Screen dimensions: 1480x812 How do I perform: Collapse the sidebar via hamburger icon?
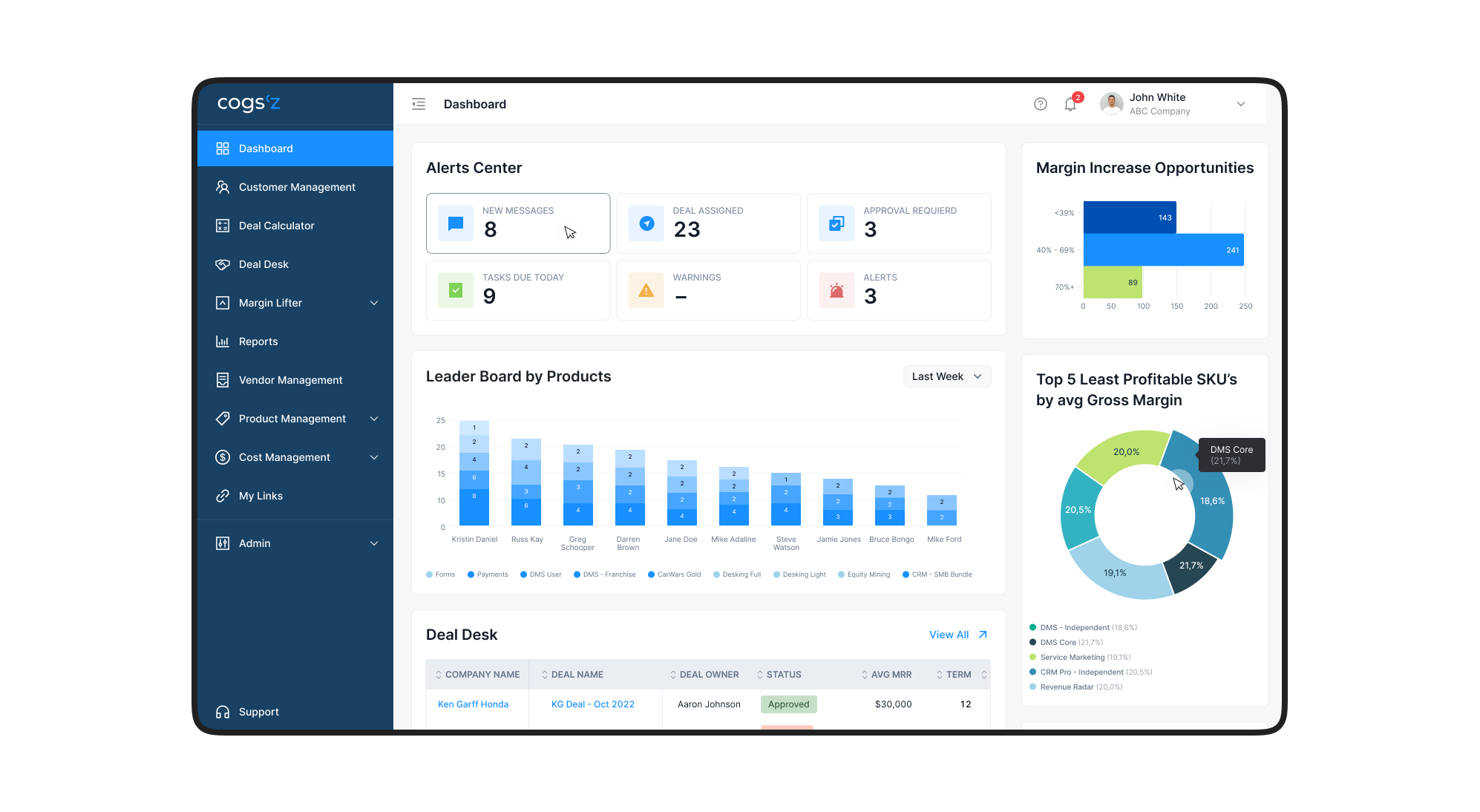[419, 104]
